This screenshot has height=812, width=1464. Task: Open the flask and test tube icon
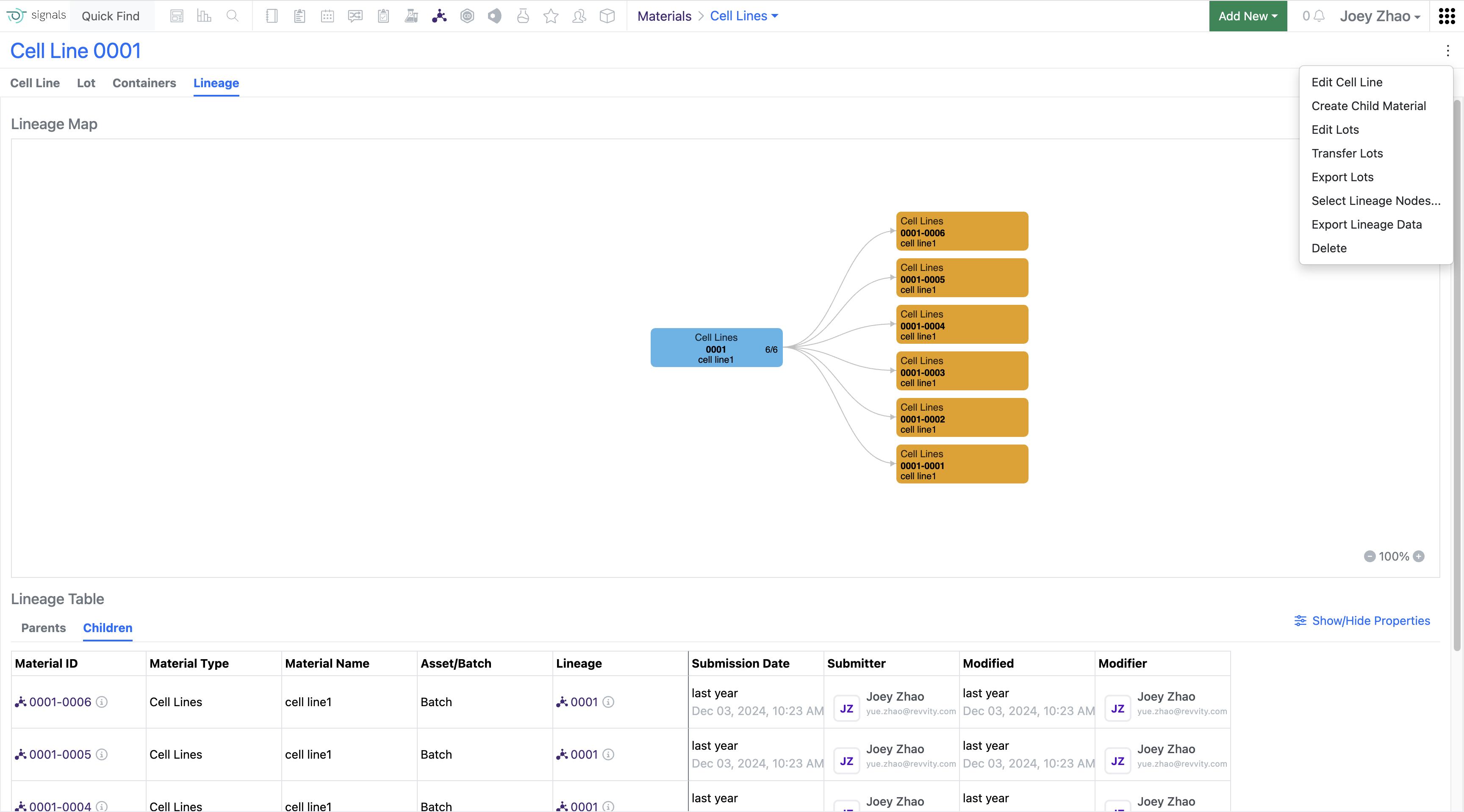(x=411, y=16)
